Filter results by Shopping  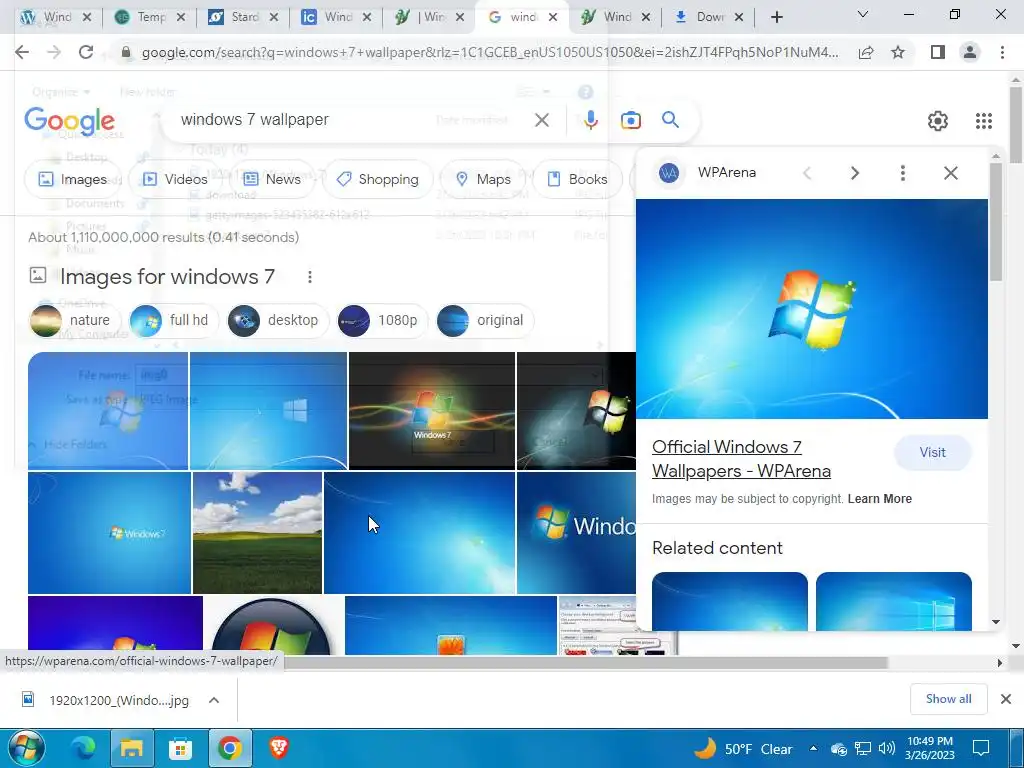[x=377, y=179]
